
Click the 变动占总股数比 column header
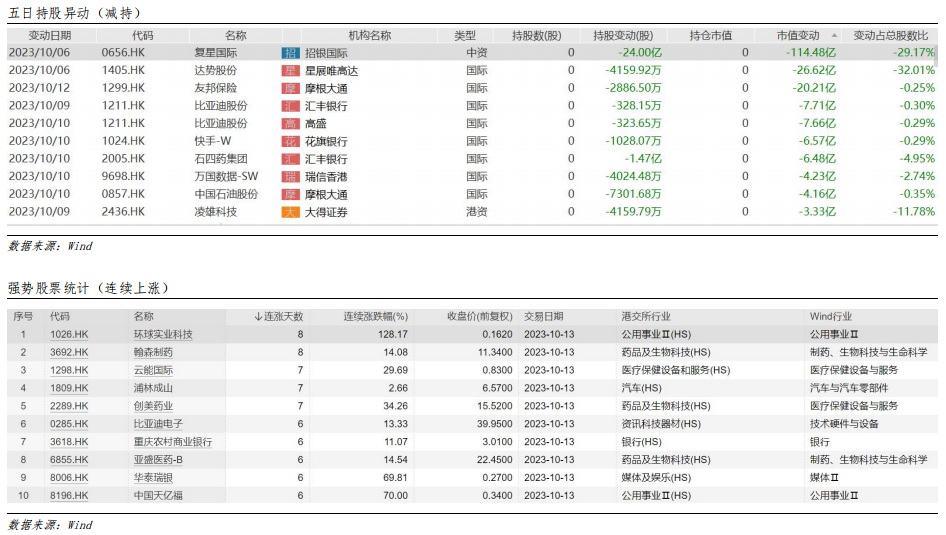click(890, 36)
